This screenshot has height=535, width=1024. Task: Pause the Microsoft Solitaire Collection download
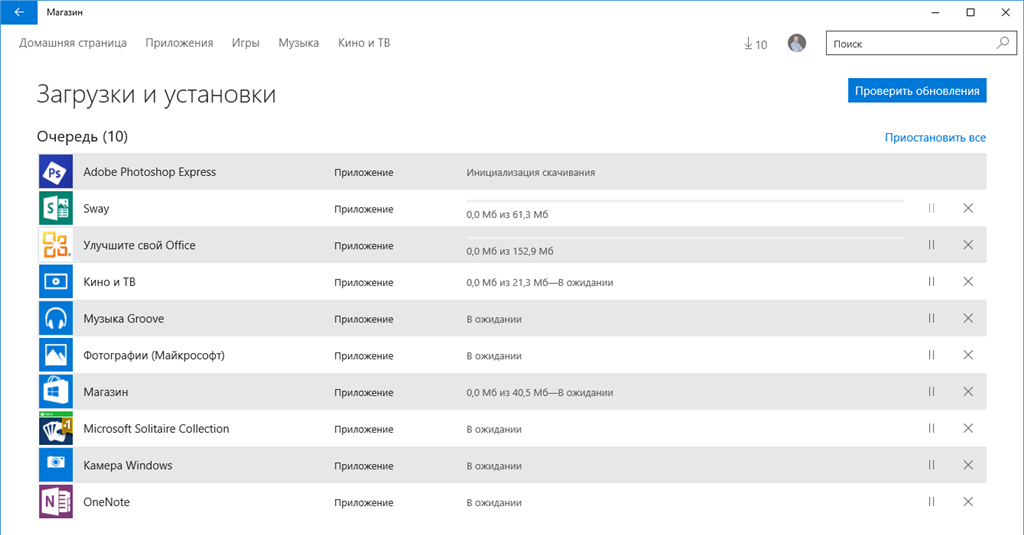931,428
